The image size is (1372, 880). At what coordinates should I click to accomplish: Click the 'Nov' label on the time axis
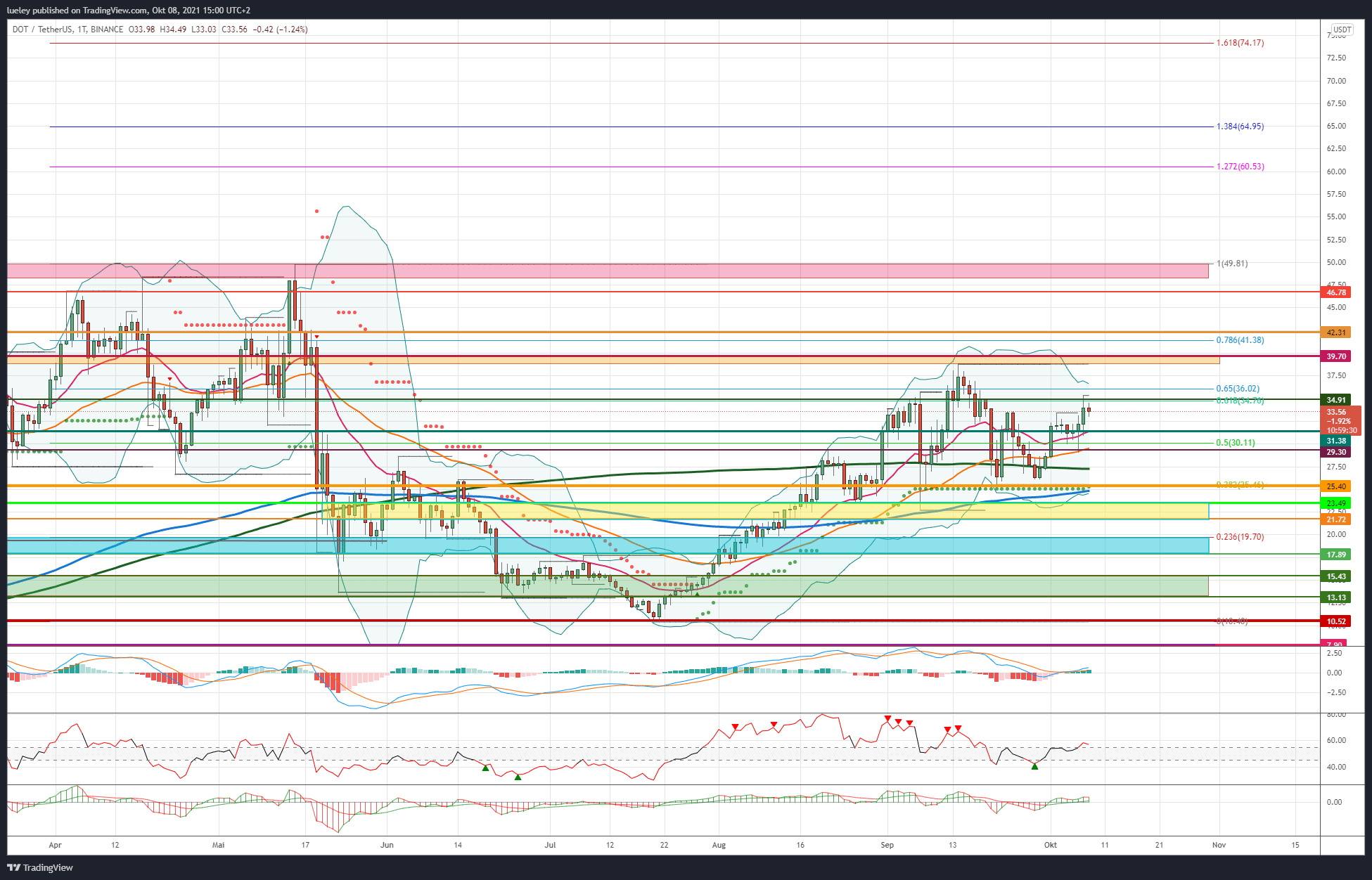(x=1219, y=845)
